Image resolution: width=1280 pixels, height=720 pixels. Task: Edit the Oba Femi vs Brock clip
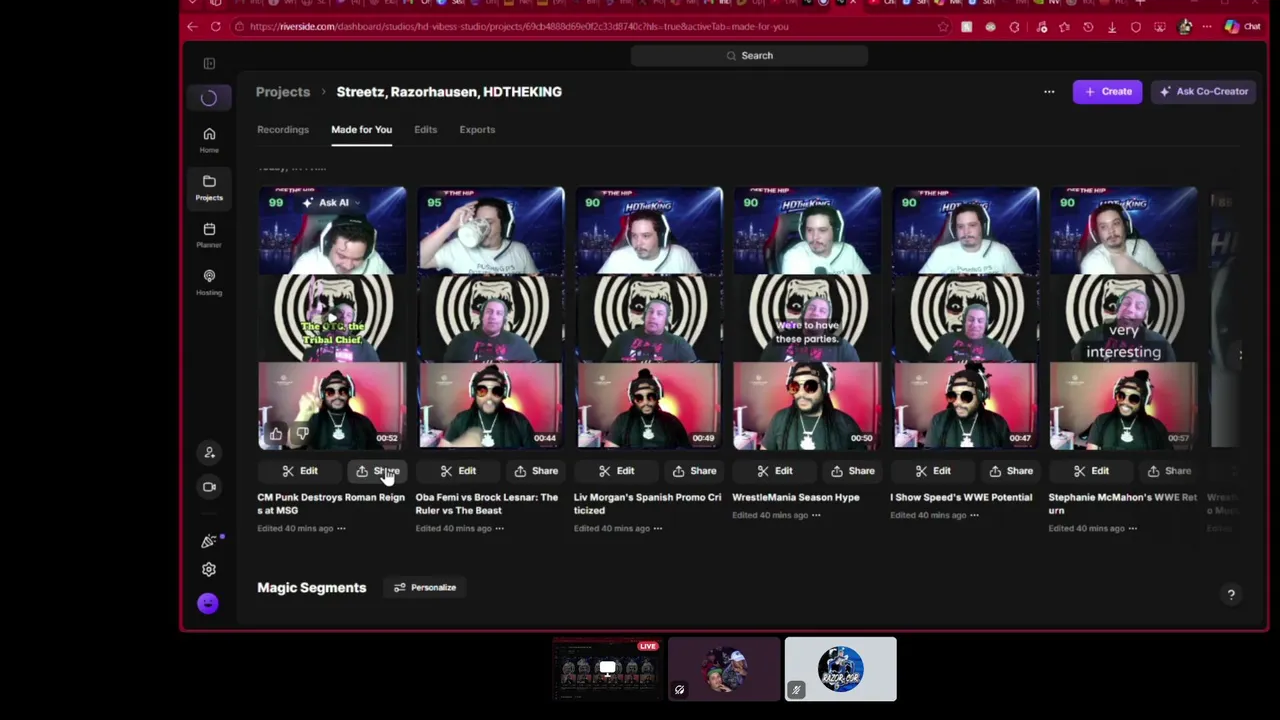tap(458, 471)
